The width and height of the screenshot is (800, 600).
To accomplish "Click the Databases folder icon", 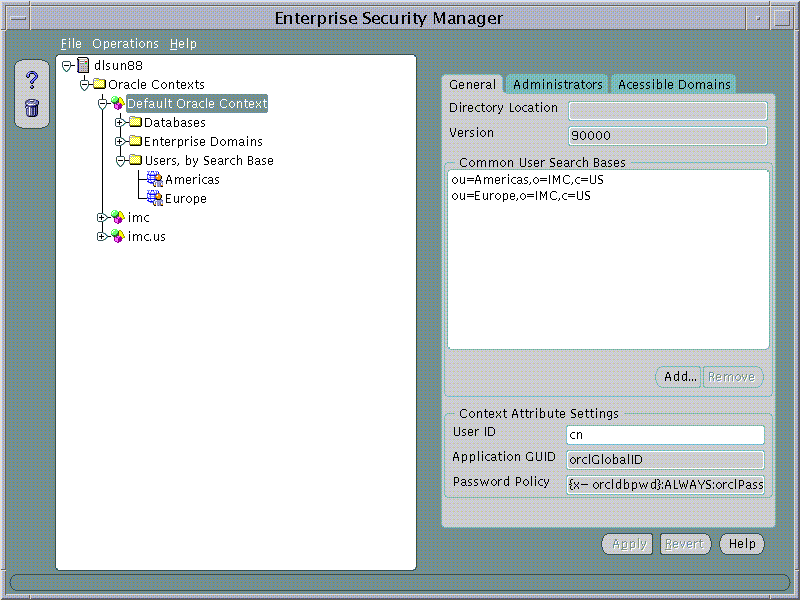I will click(x=135, y=122).
